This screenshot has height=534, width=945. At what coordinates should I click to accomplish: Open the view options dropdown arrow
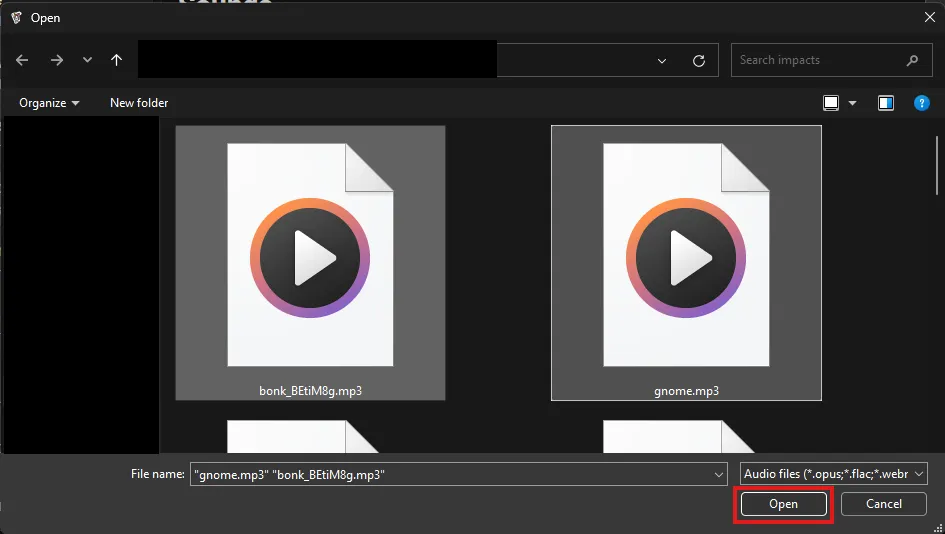853,103
